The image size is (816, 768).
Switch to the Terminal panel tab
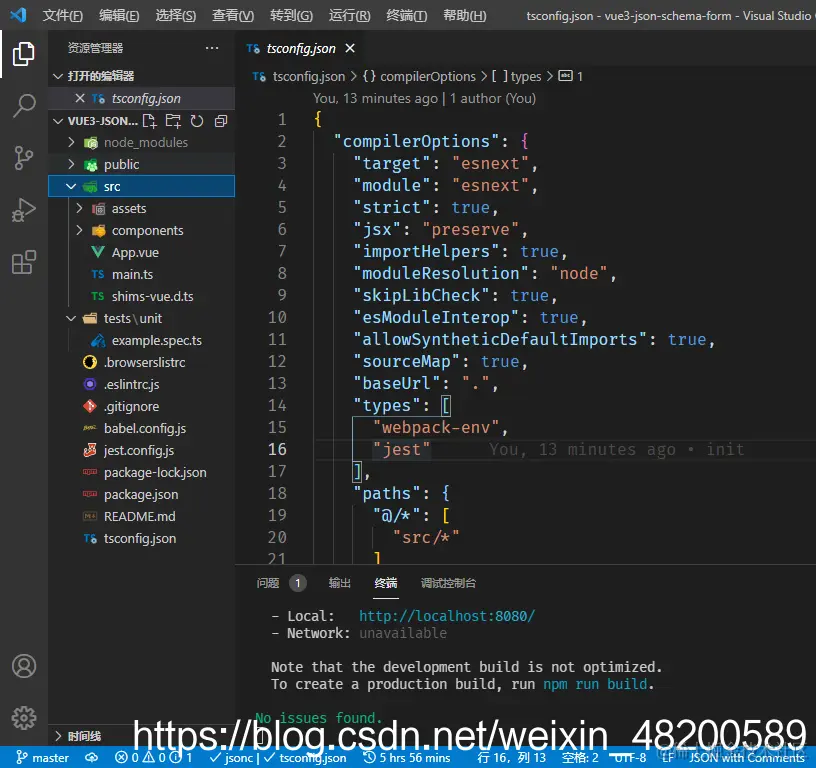pos(386,583)
